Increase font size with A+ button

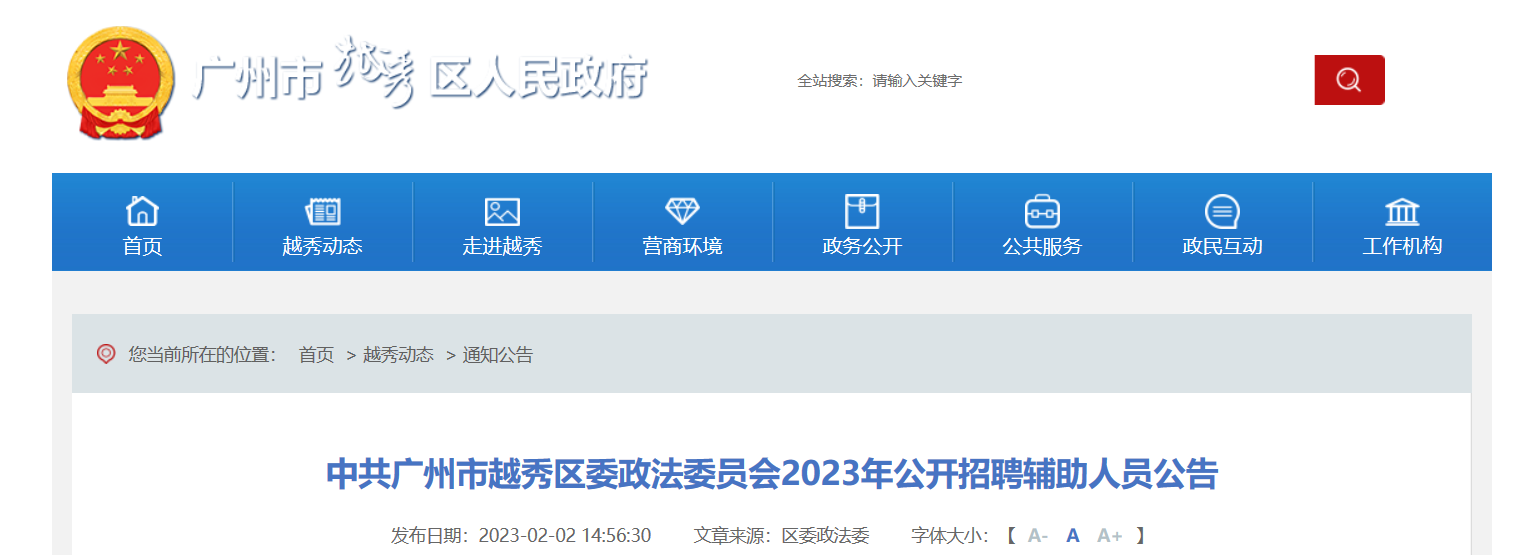point(1110,536)
